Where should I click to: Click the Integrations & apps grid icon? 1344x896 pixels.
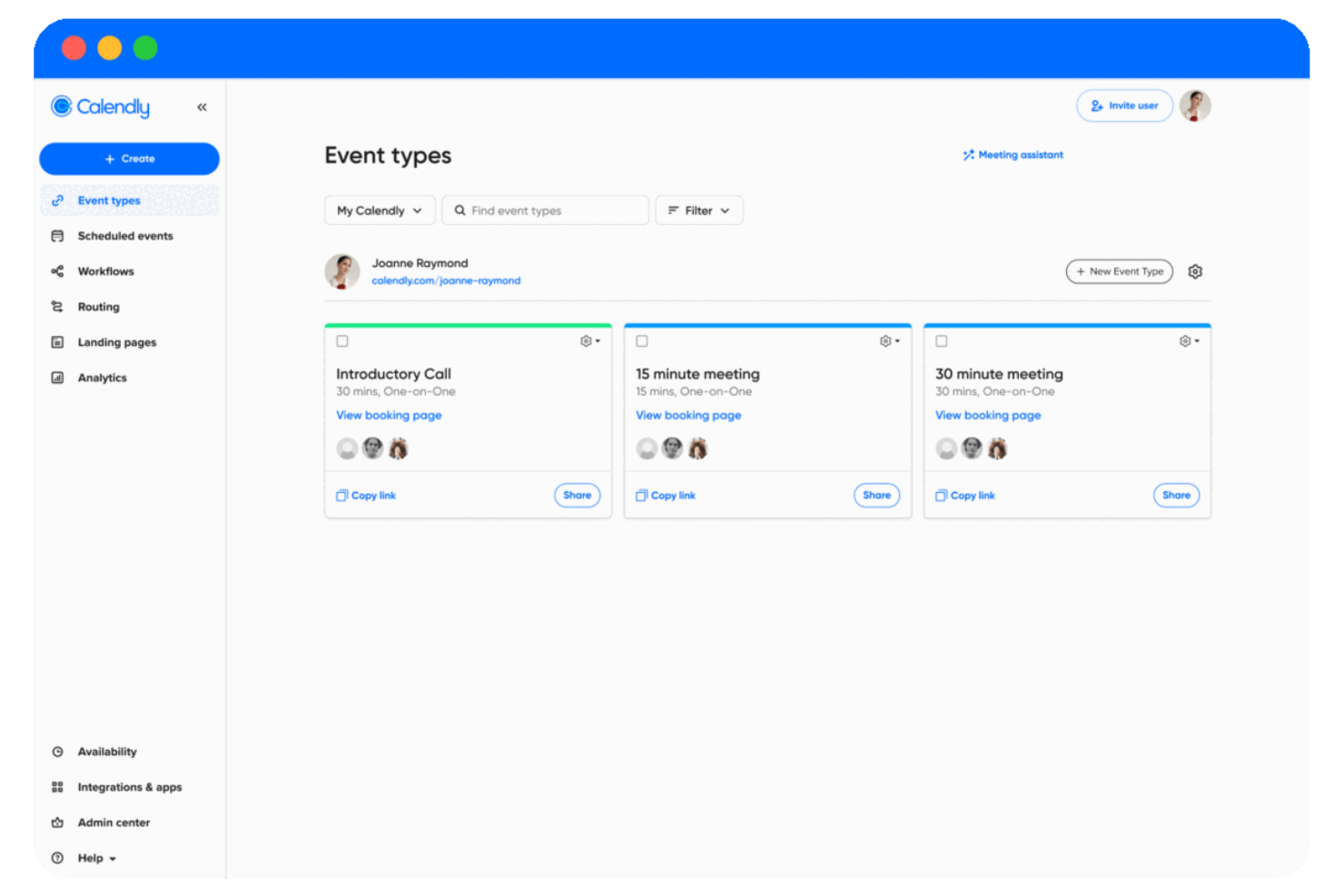57,787
